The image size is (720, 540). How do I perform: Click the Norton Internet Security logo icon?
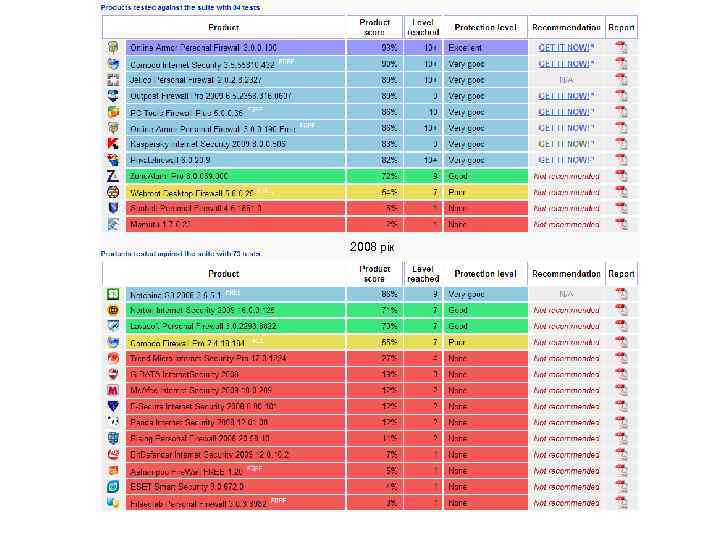pyautogui.click(x=113, y=310)
